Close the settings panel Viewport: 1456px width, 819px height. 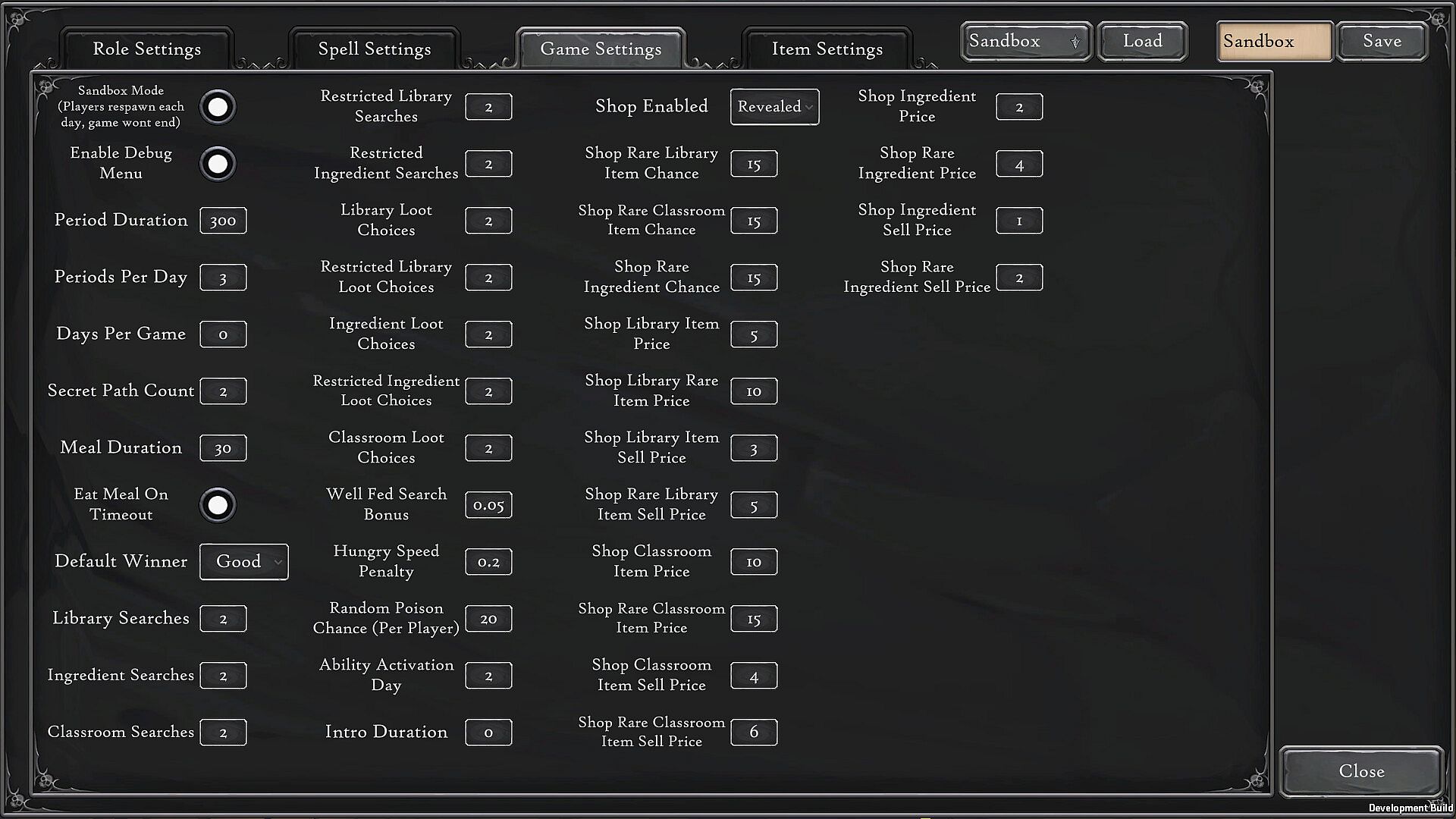pos(1361,771)
